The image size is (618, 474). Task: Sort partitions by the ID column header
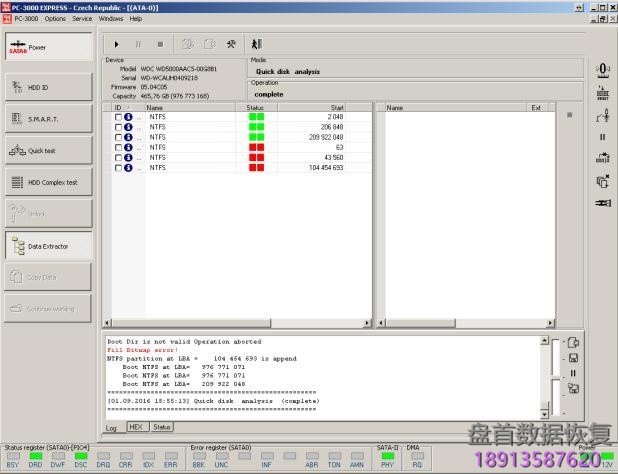(118, 107)
